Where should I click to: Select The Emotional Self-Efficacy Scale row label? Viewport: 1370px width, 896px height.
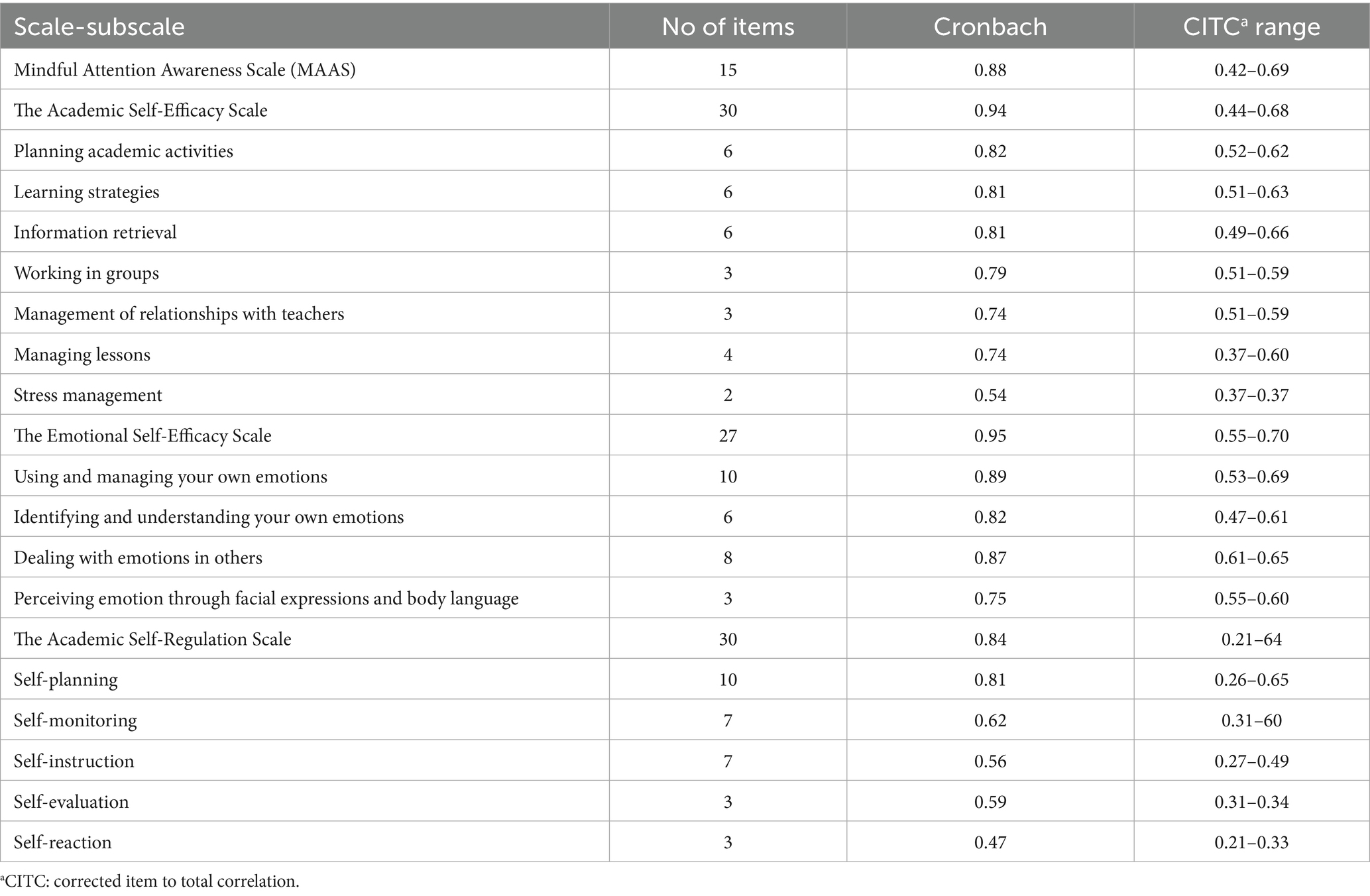pos(143,436)
